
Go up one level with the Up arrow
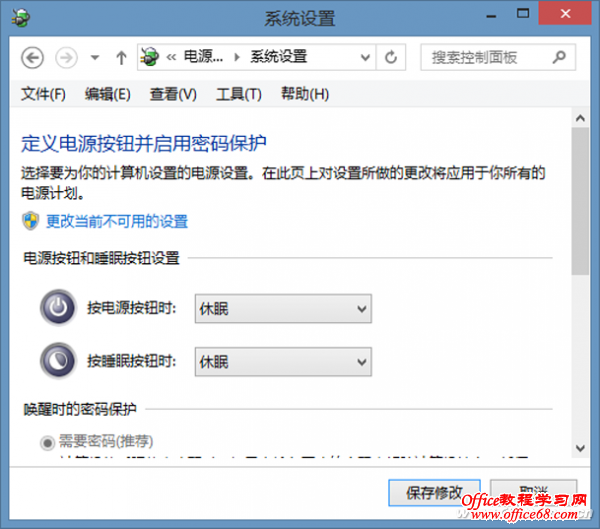[121, 58]
